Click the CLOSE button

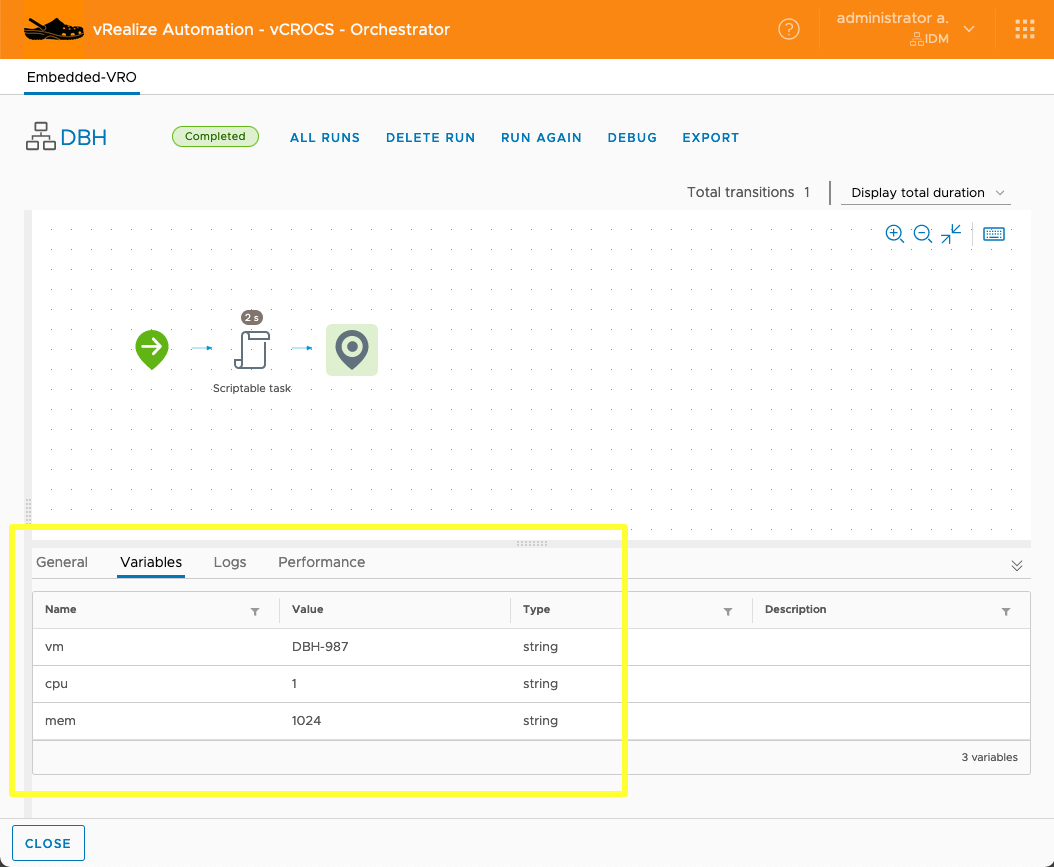click(48, 843)
